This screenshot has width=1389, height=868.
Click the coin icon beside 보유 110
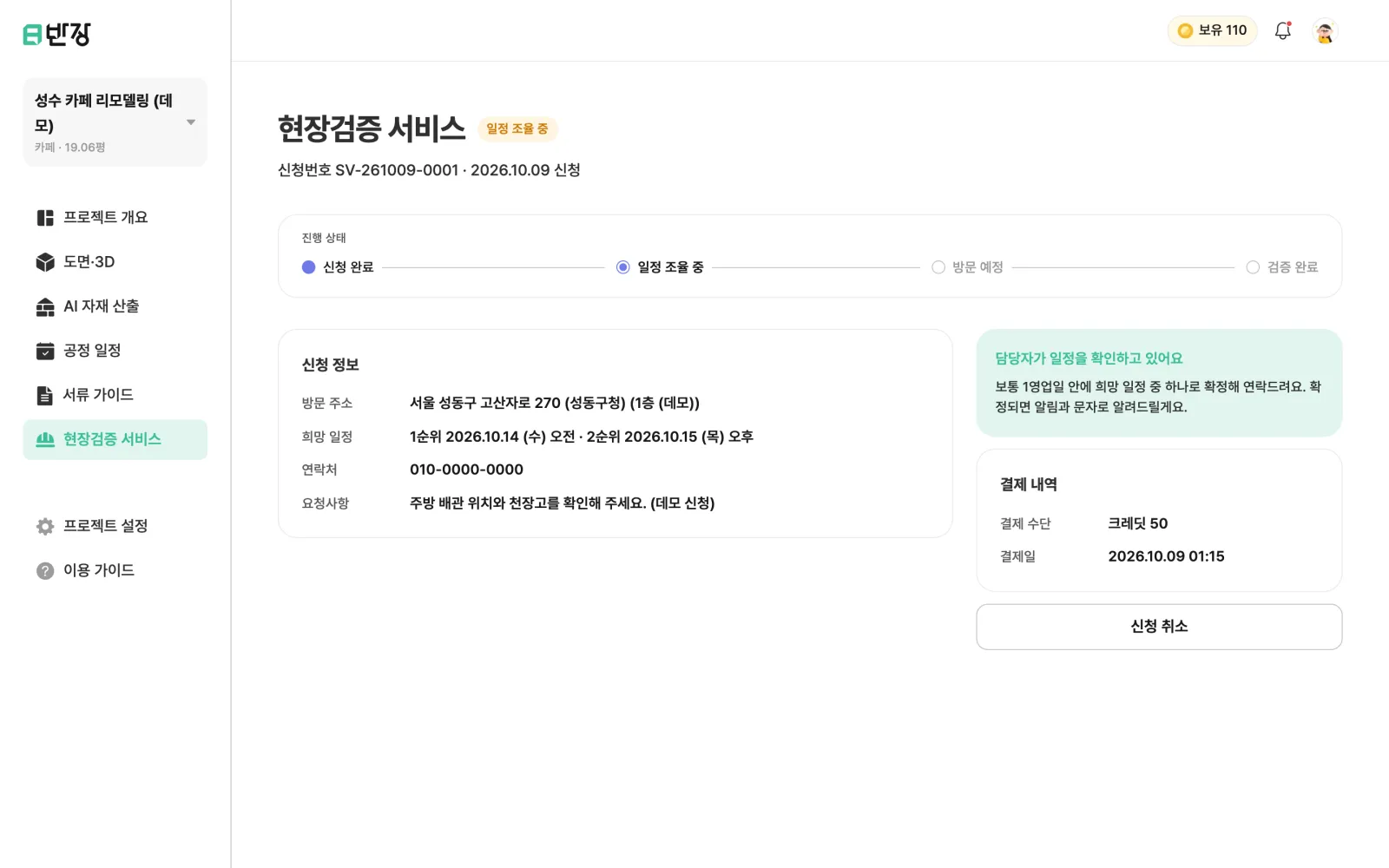click(x=1185, y=31)
